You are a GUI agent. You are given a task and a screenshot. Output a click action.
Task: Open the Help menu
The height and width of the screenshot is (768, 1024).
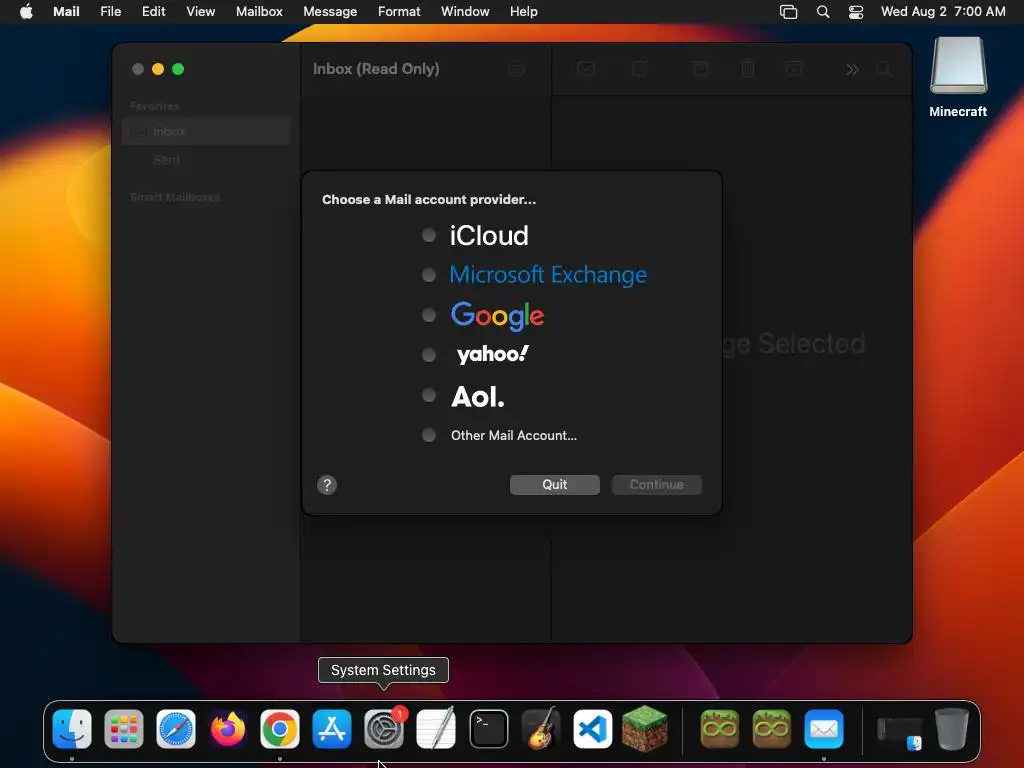point(523,12)
